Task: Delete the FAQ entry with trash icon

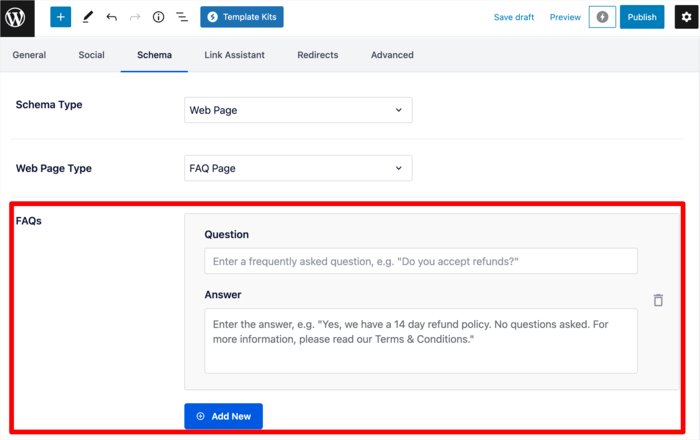Action: click(x=658, y=300)
